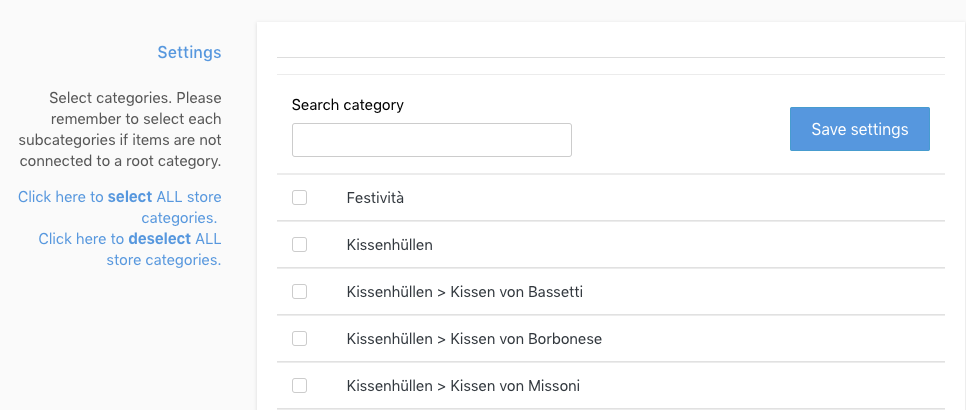Viewport: 966px width, 410px height.
Task: Tick the Festività checkbox
Action: tap(299, 198)
